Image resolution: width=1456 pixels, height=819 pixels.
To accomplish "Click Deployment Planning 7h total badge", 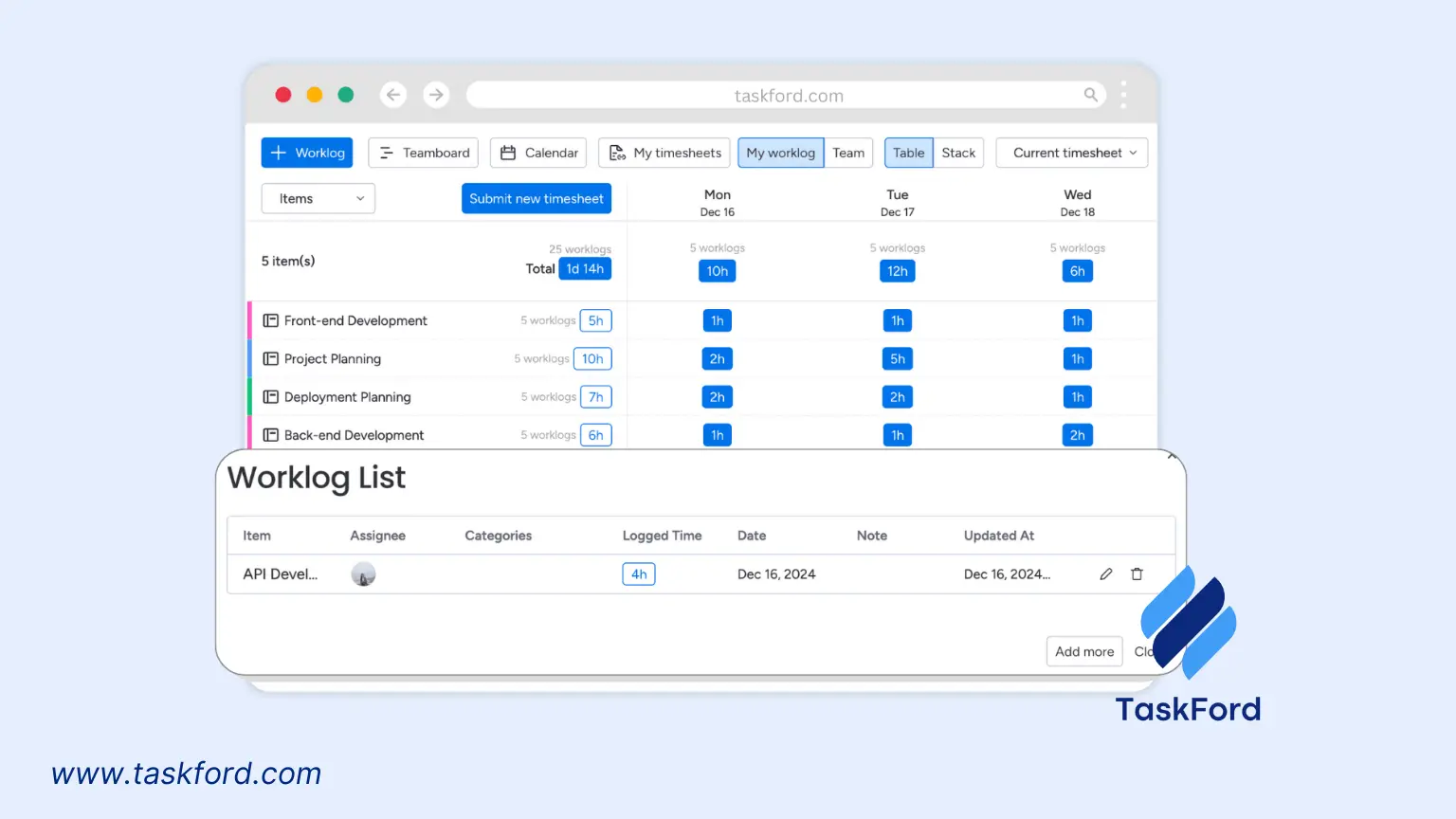I will (x=596, y=396).
